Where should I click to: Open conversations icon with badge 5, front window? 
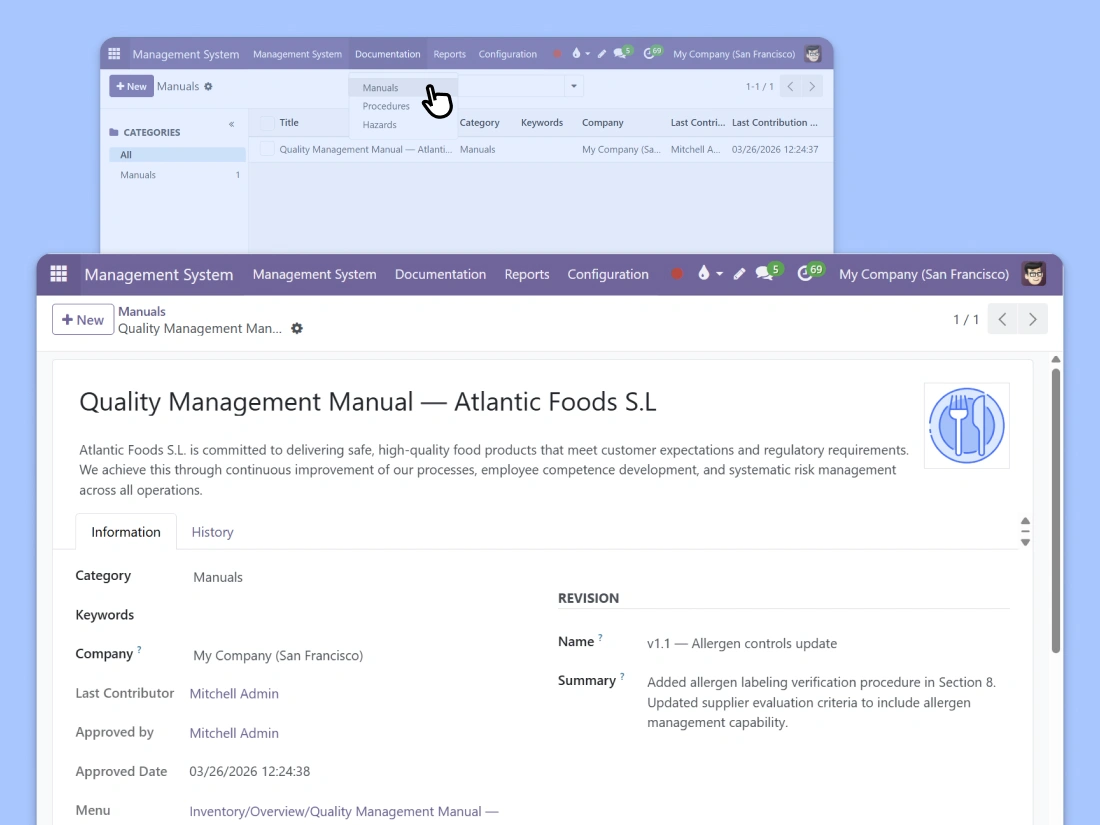pyautogui.click(x=767, y=273)
